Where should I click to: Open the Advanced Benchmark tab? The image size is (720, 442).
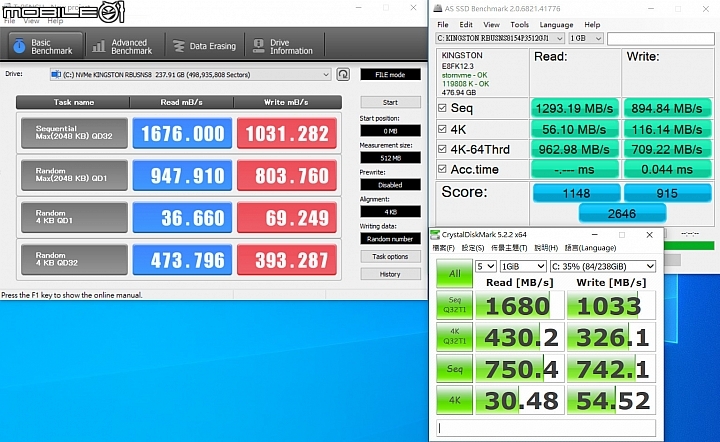(x=124, y=46)
